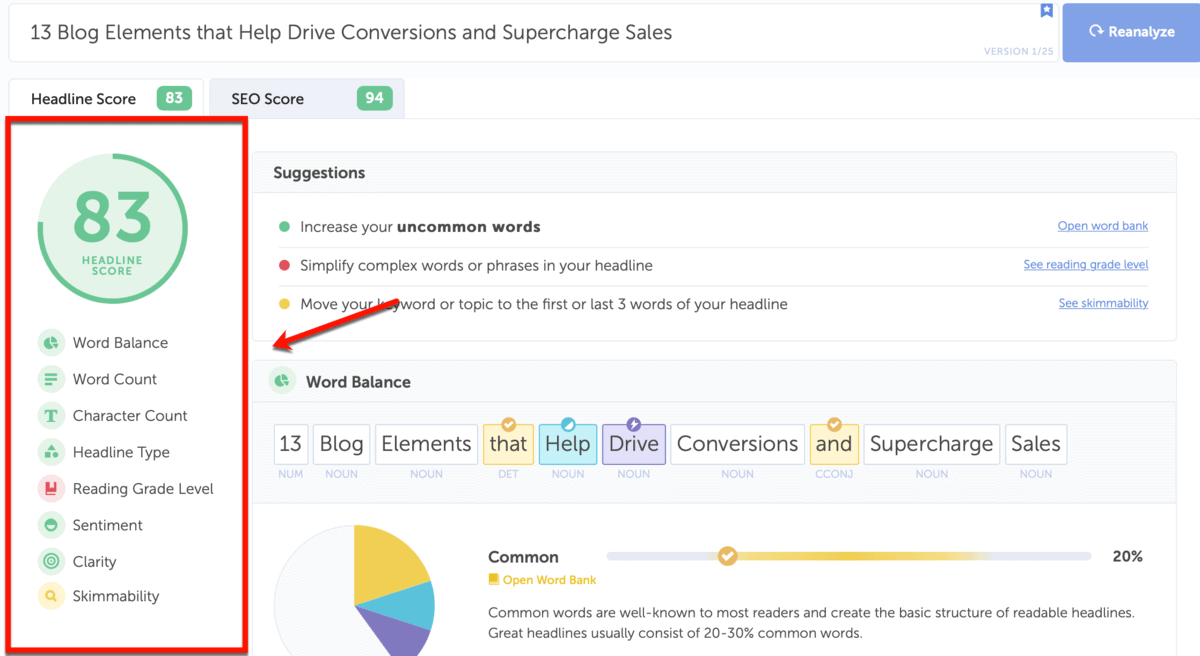Click the Sentiment sidebar icon

tap(51, 525)
